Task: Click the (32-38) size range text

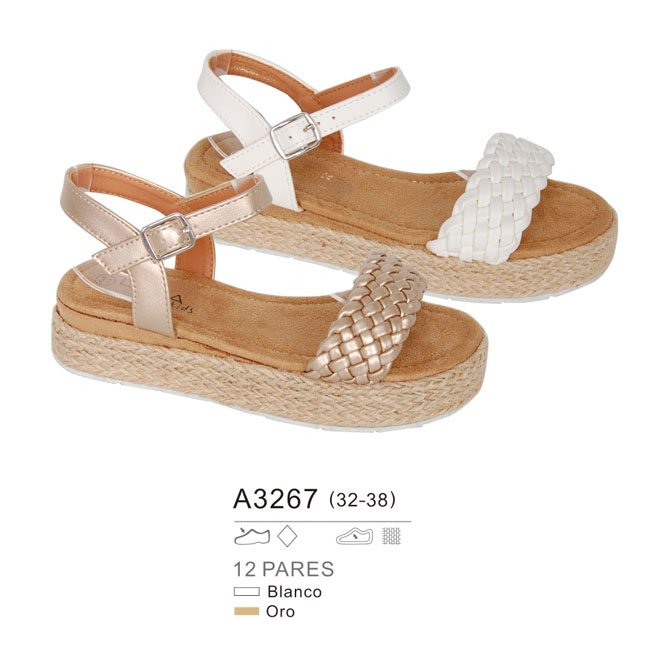Action: [362, 500]
